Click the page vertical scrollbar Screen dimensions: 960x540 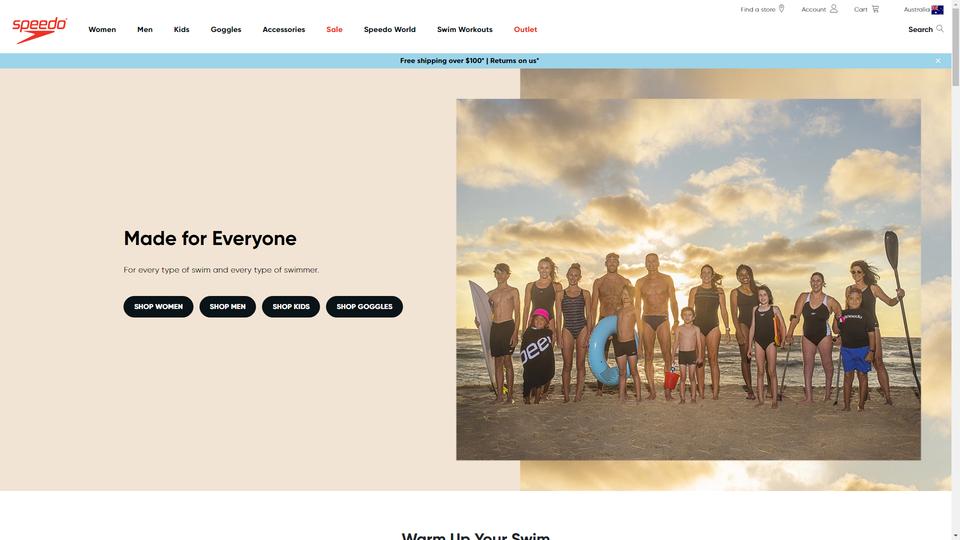tap(956, 270)
